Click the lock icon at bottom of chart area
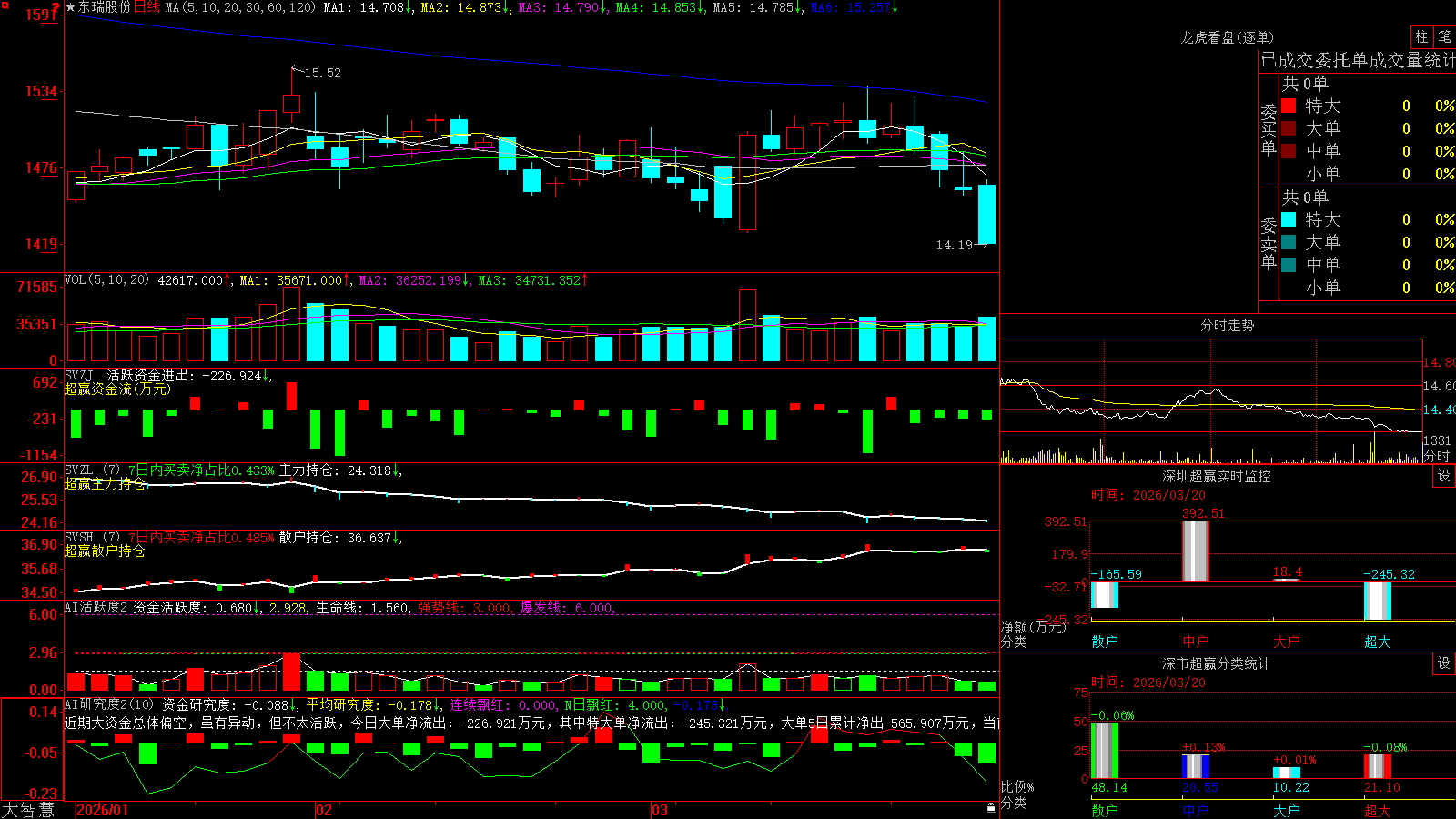Viewport: 1456px width, 819px height. click(x=991, y=808)
